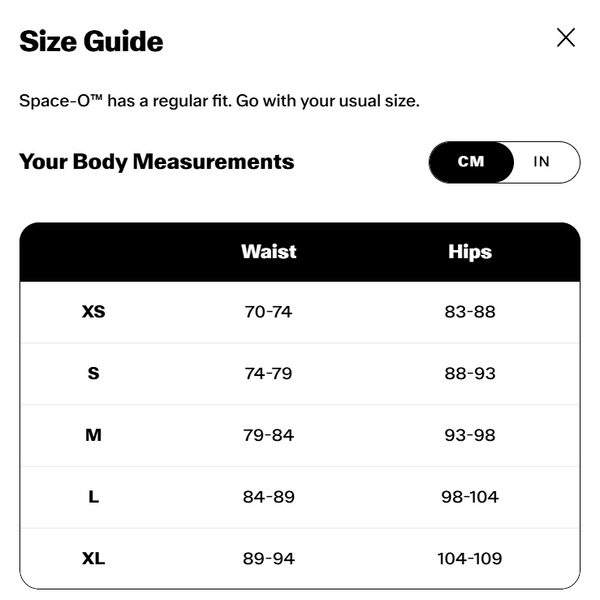Viewport: 600px width, 600px height.
Task: Click the 104-109 hips value for XL
Action: [470, 559]
